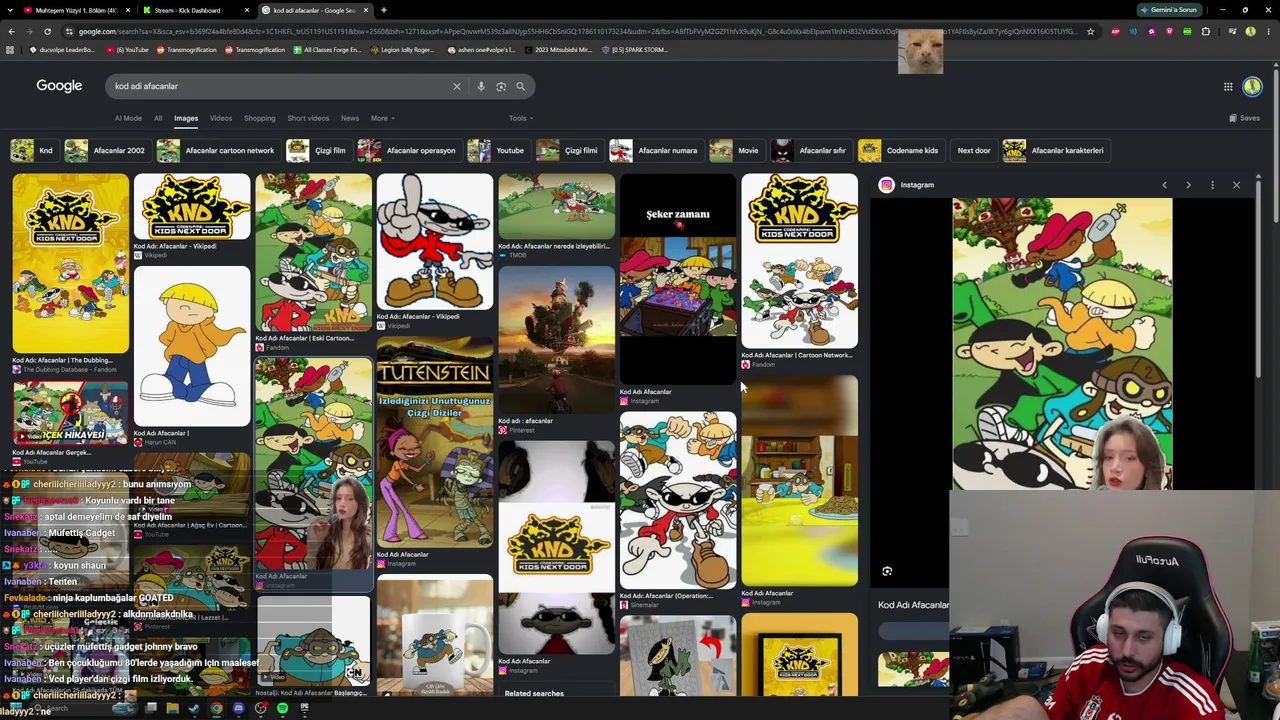This screenshot has width=1280, height=720.
Task: Filter images by Afacanlar operasyon chip
Action: point(408,151)
